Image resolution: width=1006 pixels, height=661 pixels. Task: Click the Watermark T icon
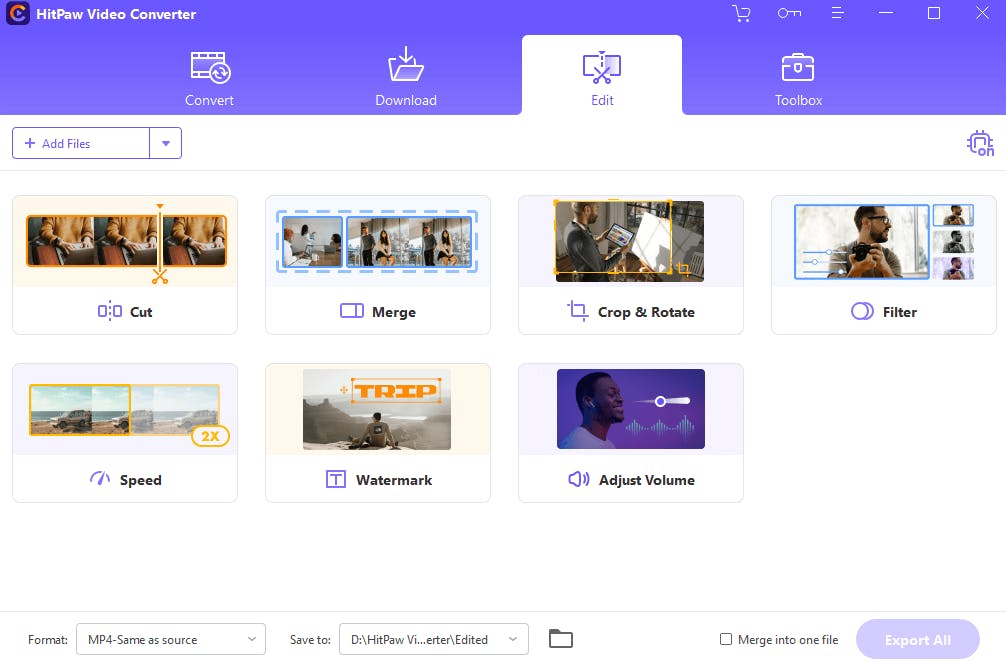pos(336,479)
